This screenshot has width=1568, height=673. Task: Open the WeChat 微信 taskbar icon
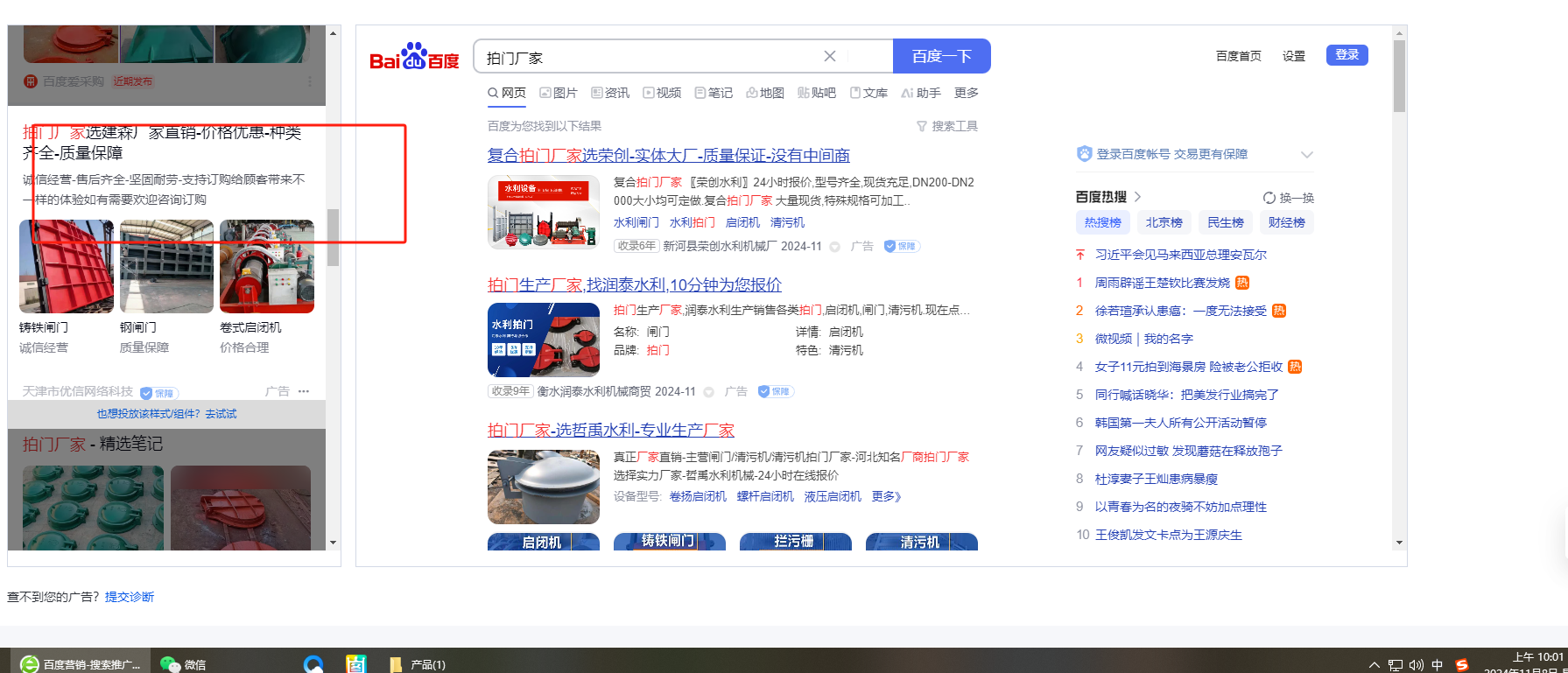[x=183, y=664]
